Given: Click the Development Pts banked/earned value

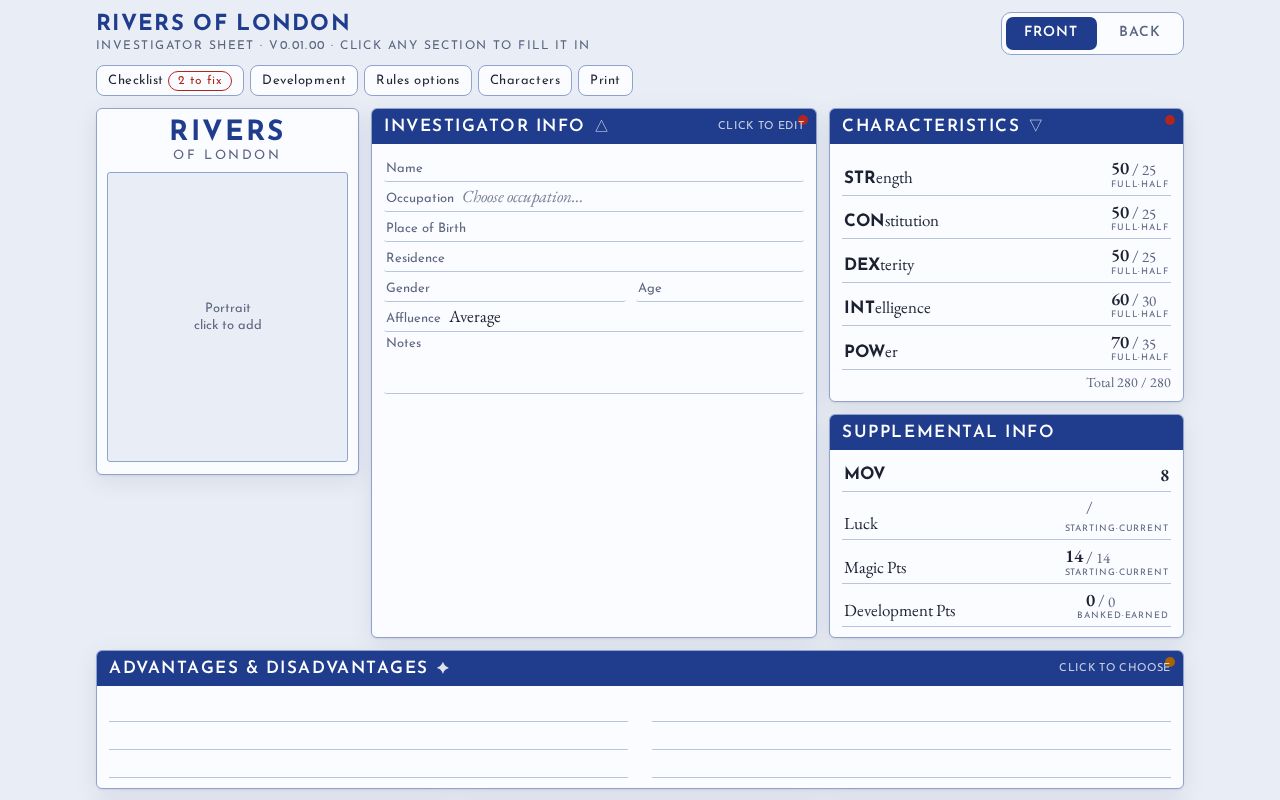Looking at the screenshot, I should [1123, 605].
